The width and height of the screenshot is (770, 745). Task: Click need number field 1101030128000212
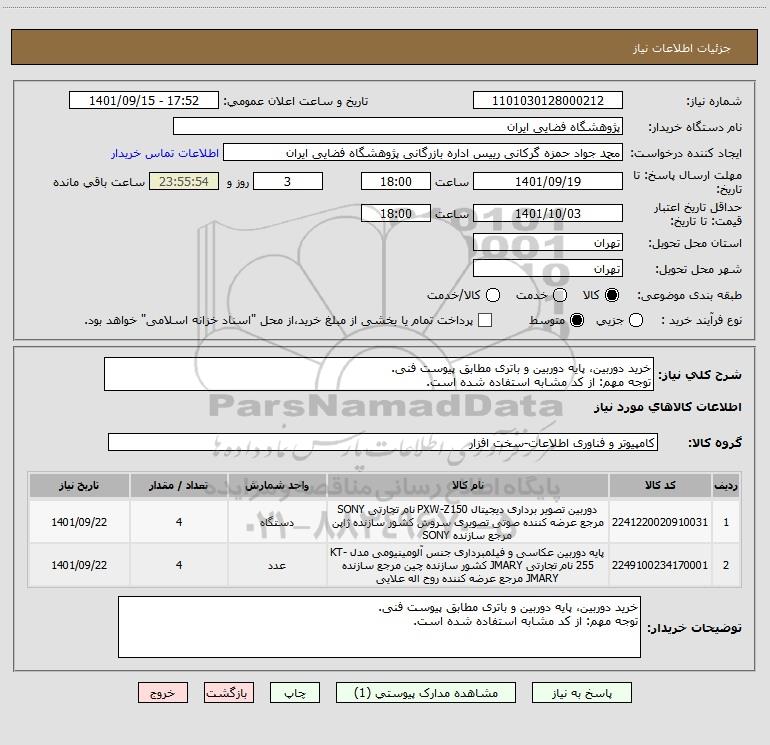[x=548, y=101]
